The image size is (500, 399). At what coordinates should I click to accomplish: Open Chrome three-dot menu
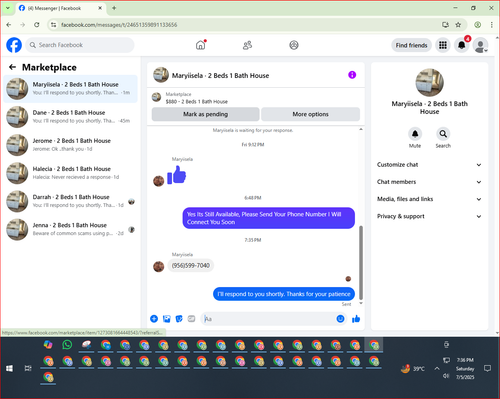click(492, 25)
